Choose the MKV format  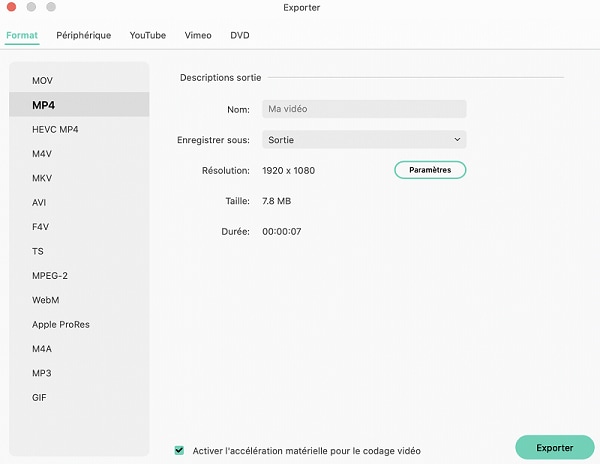tap(79, 178)
